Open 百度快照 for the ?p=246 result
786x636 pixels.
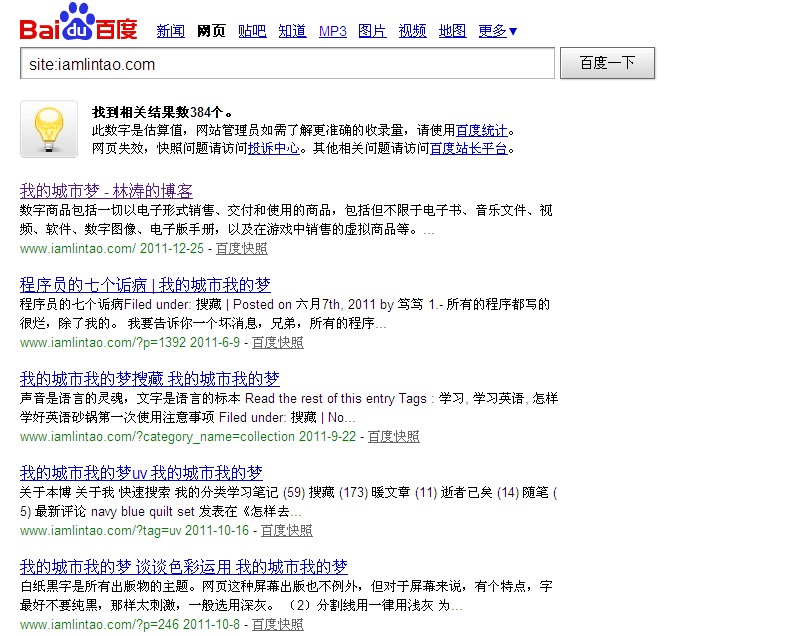[x=278, y=624]
